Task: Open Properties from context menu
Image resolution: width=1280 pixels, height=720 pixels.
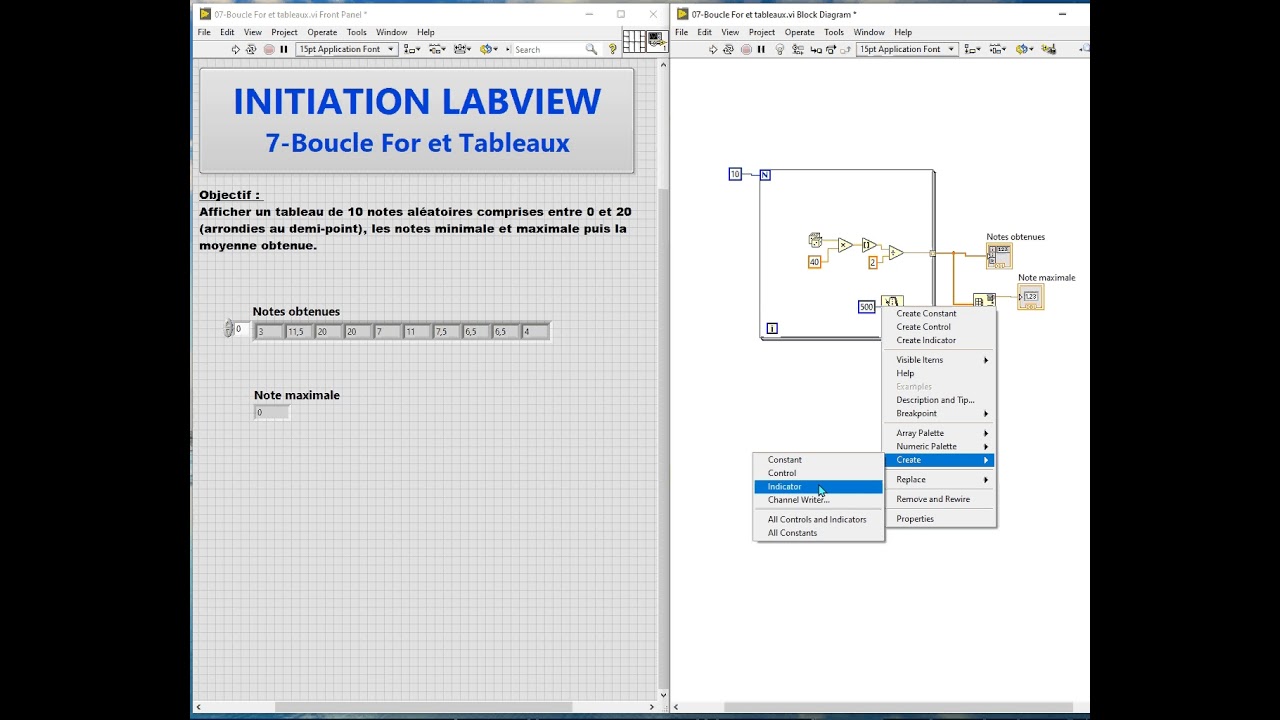Action: (940, 519)
